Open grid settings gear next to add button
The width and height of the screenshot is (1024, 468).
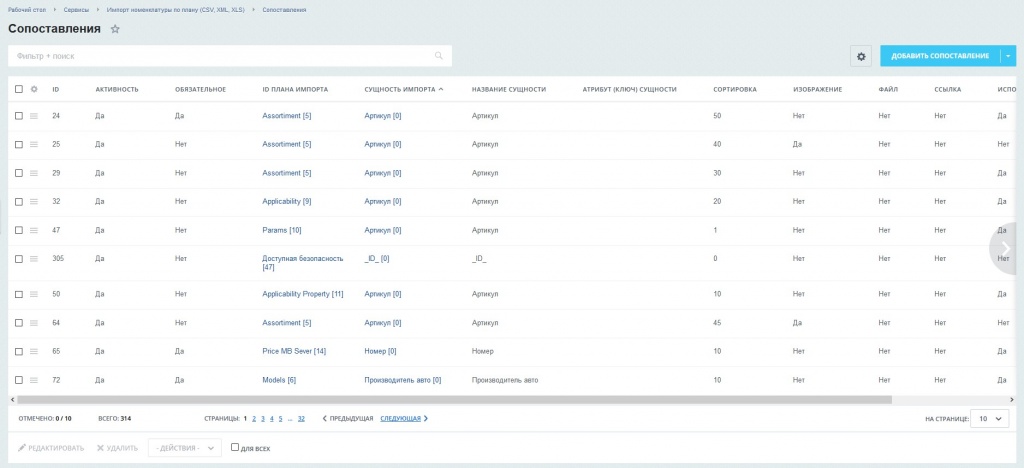tap(861, 56)
